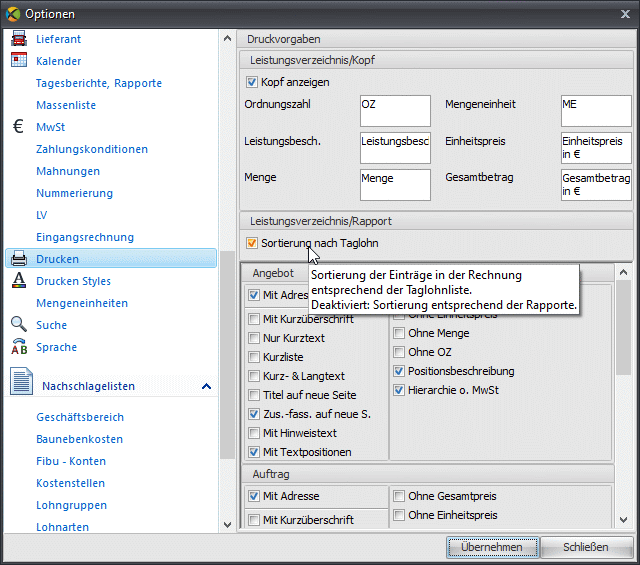Enable the Kurzliste checkbox
This screenshot has width=640, height=565.
click(254, 357)
